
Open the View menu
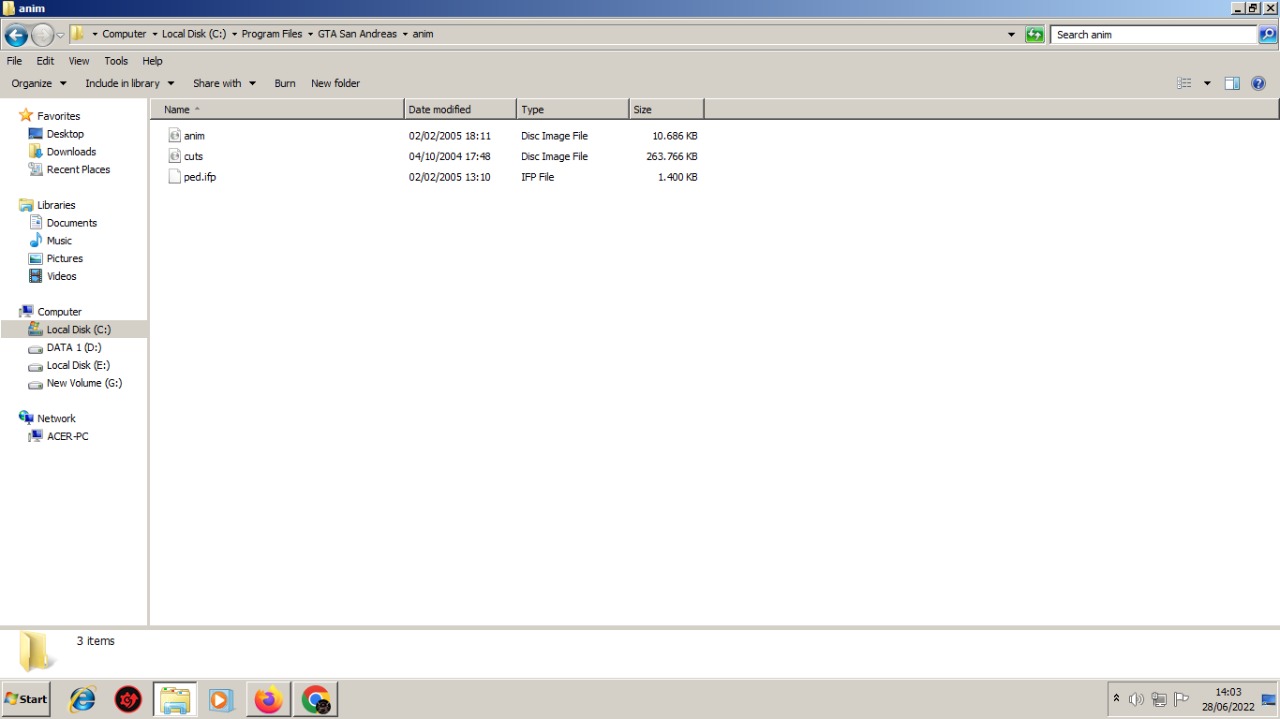[79, 61]
